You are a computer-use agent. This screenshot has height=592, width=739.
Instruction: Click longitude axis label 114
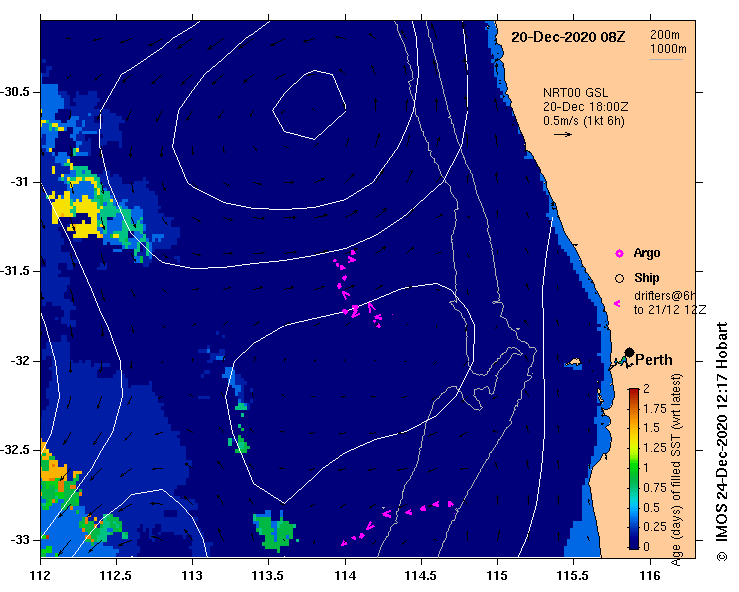point(345,576)
